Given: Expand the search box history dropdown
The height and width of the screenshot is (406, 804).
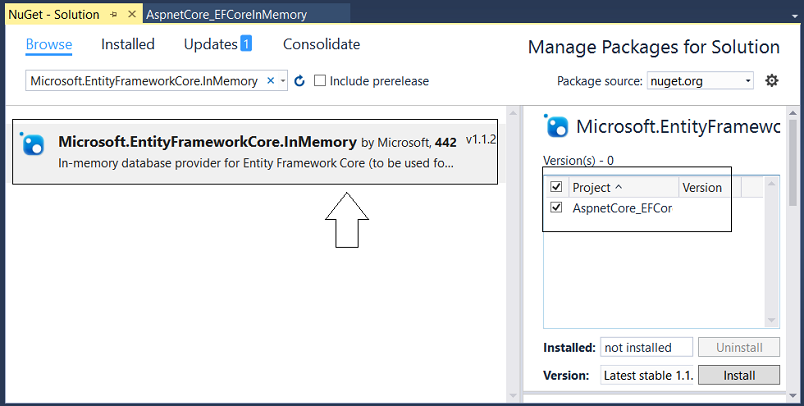Looking at the screenshot, I should 283,81.
